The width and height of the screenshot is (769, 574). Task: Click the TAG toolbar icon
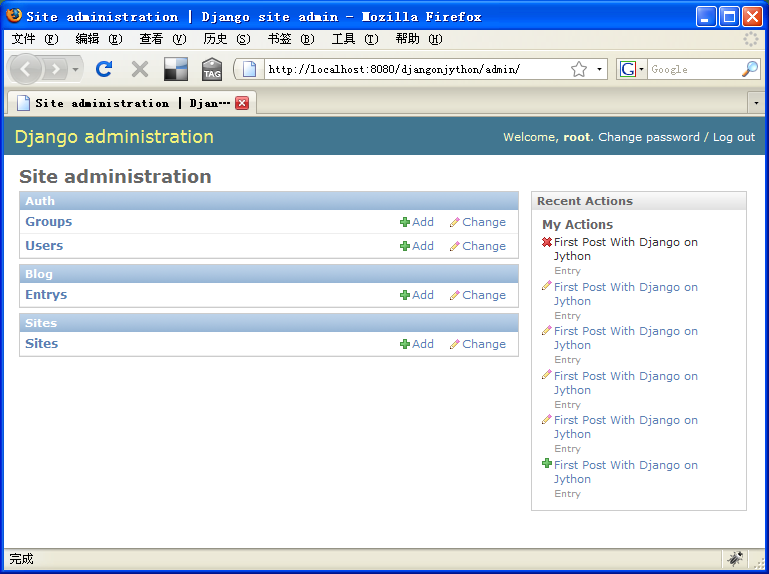coord(212,69)
